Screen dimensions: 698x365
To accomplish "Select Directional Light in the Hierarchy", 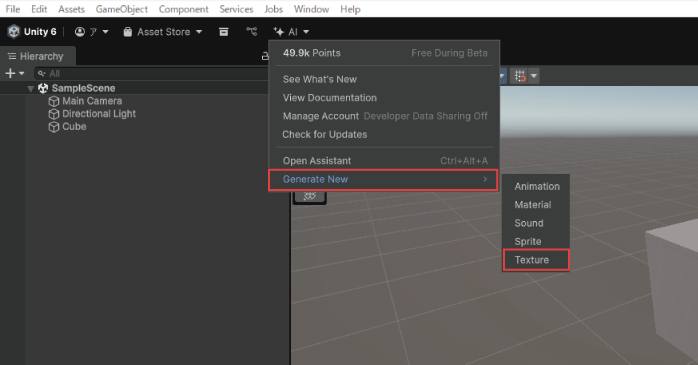I will (x=99, y=114).
